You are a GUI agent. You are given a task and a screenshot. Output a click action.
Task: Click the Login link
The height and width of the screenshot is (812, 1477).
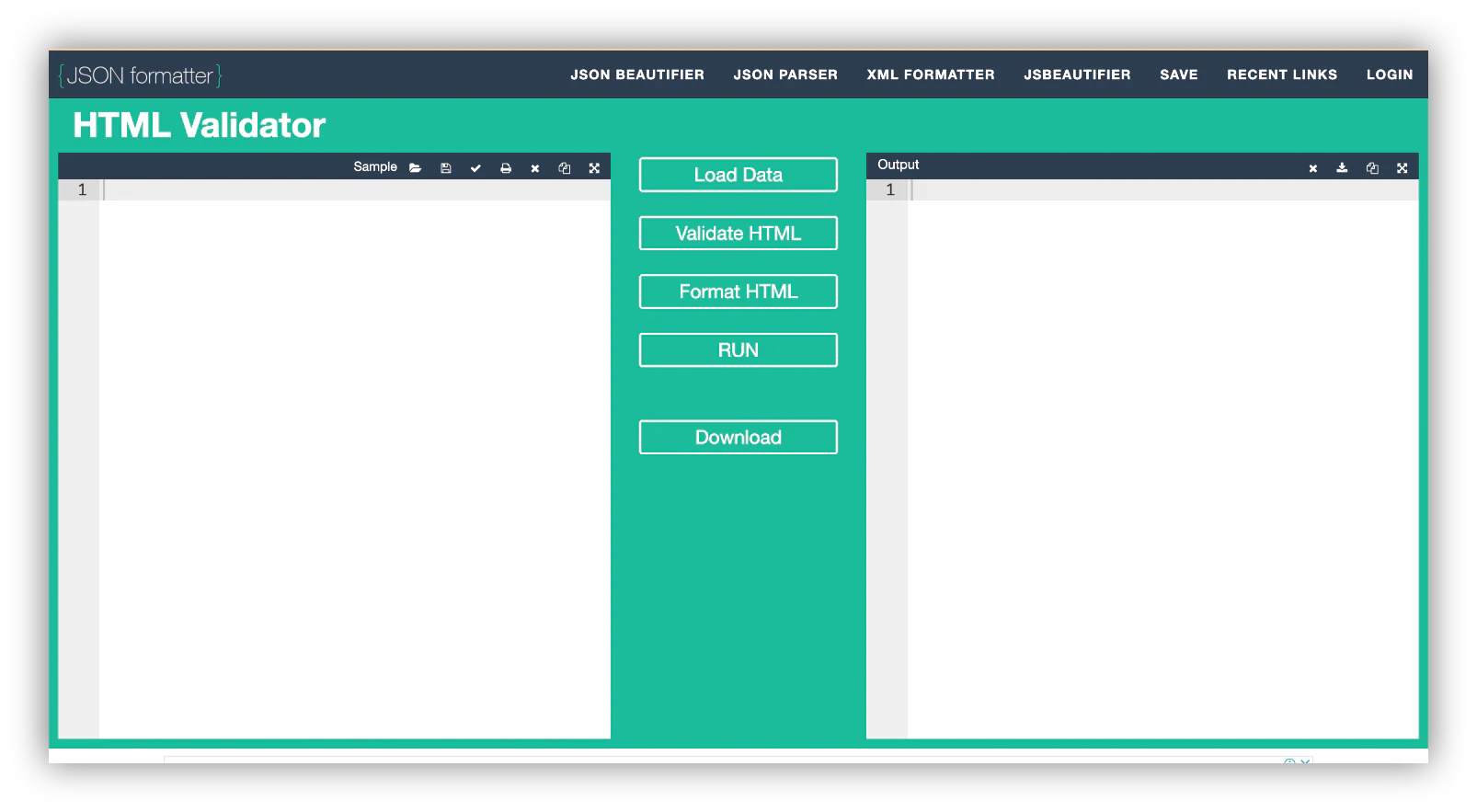click(x=1390, y=74)
